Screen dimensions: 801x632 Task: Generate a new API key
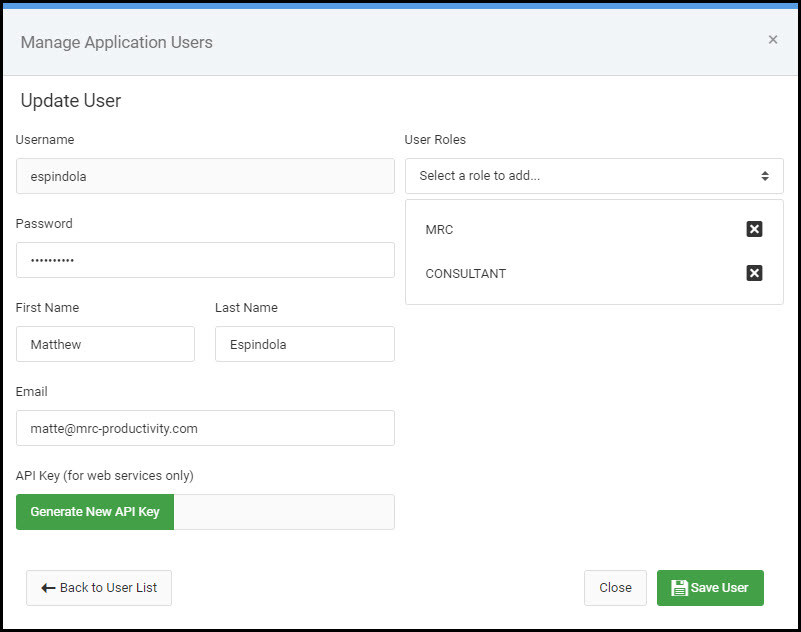[x=95, y=512]
